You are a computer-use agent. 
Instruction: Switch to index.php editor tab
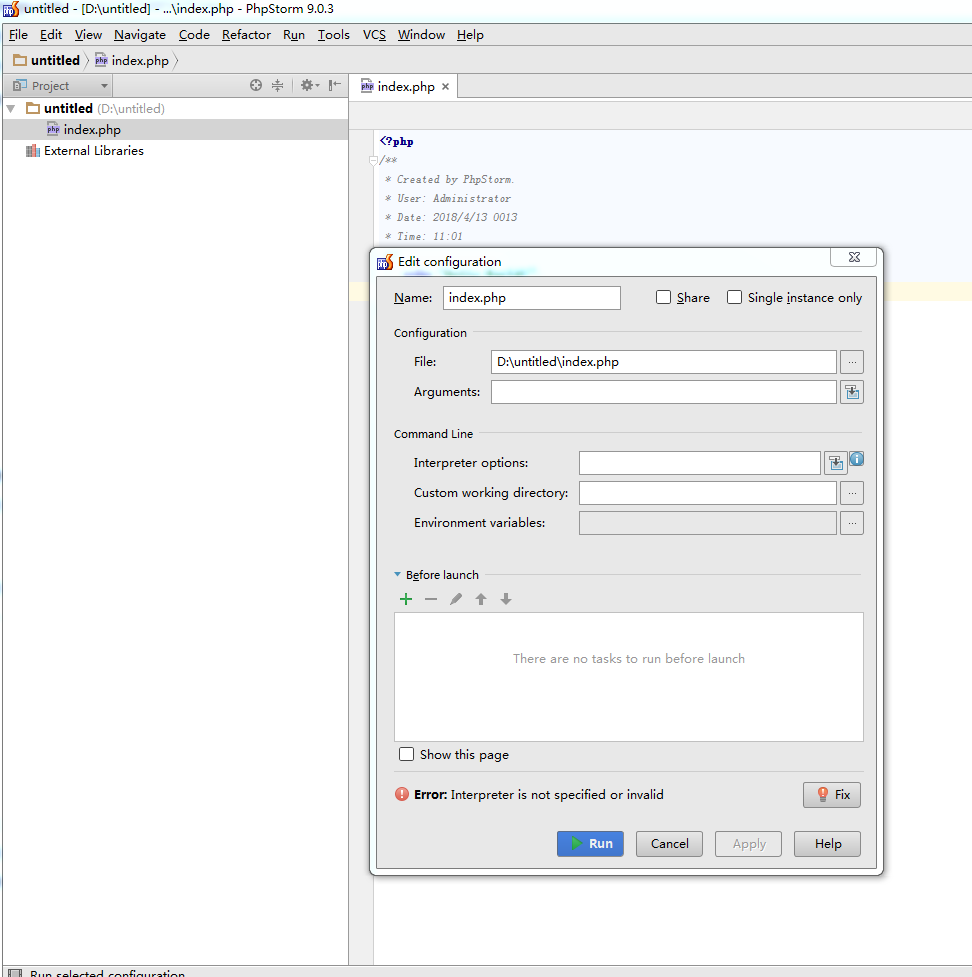point(406,87)
